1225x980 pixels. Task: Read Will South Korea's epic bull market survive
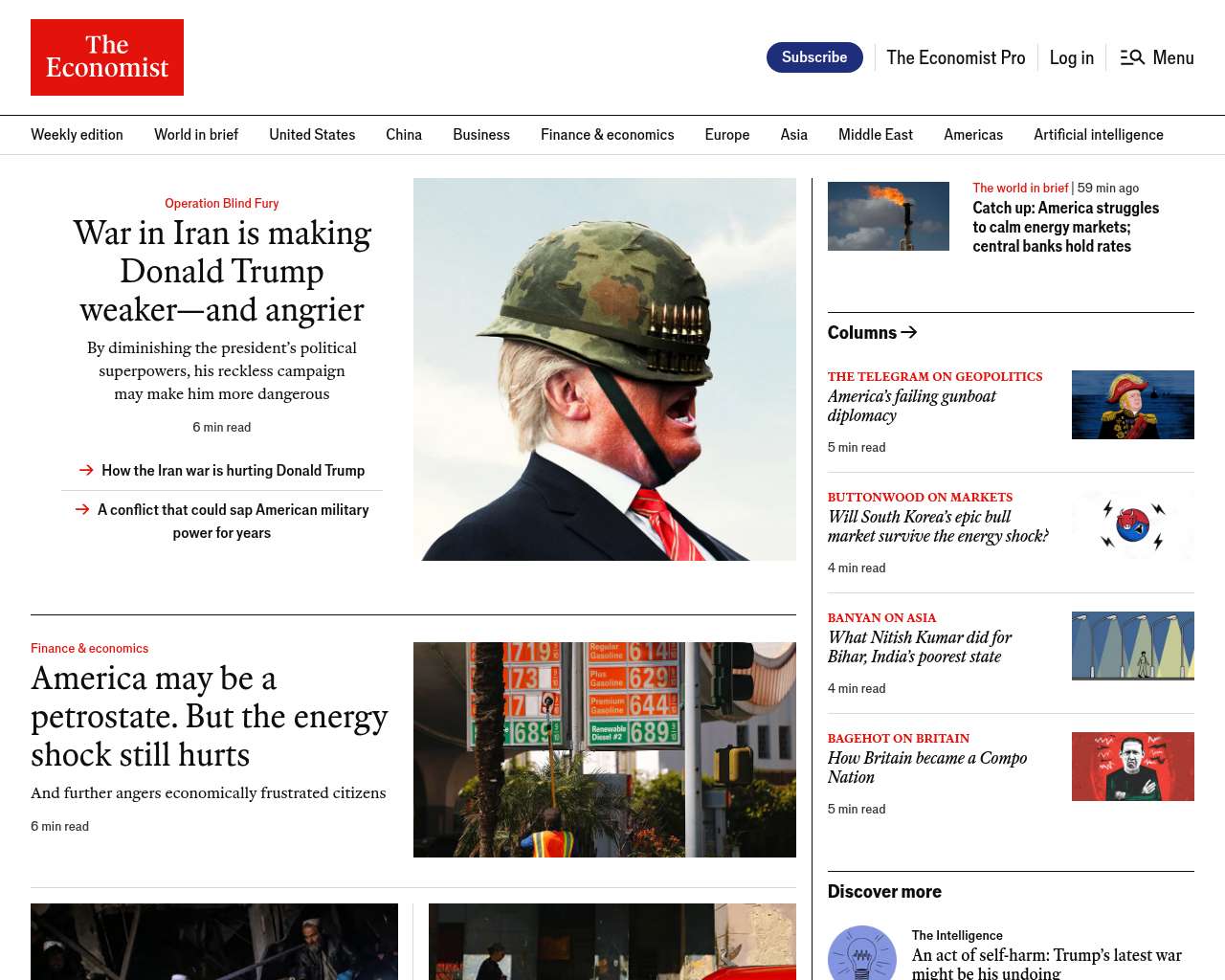point(938,526)
